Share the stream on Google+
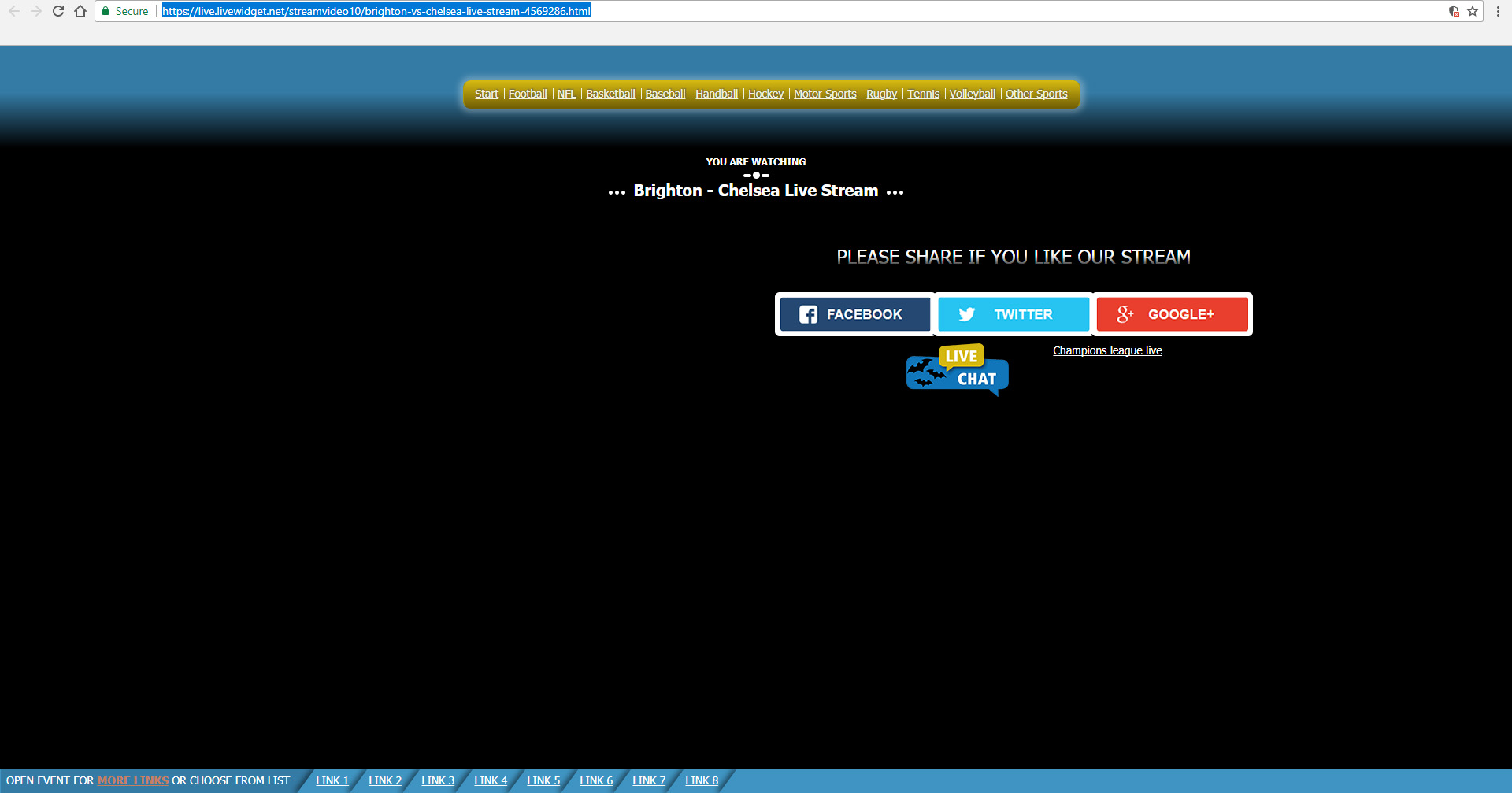The width and height of the screenshot is (1512, 793). [x=1173, y=314]
